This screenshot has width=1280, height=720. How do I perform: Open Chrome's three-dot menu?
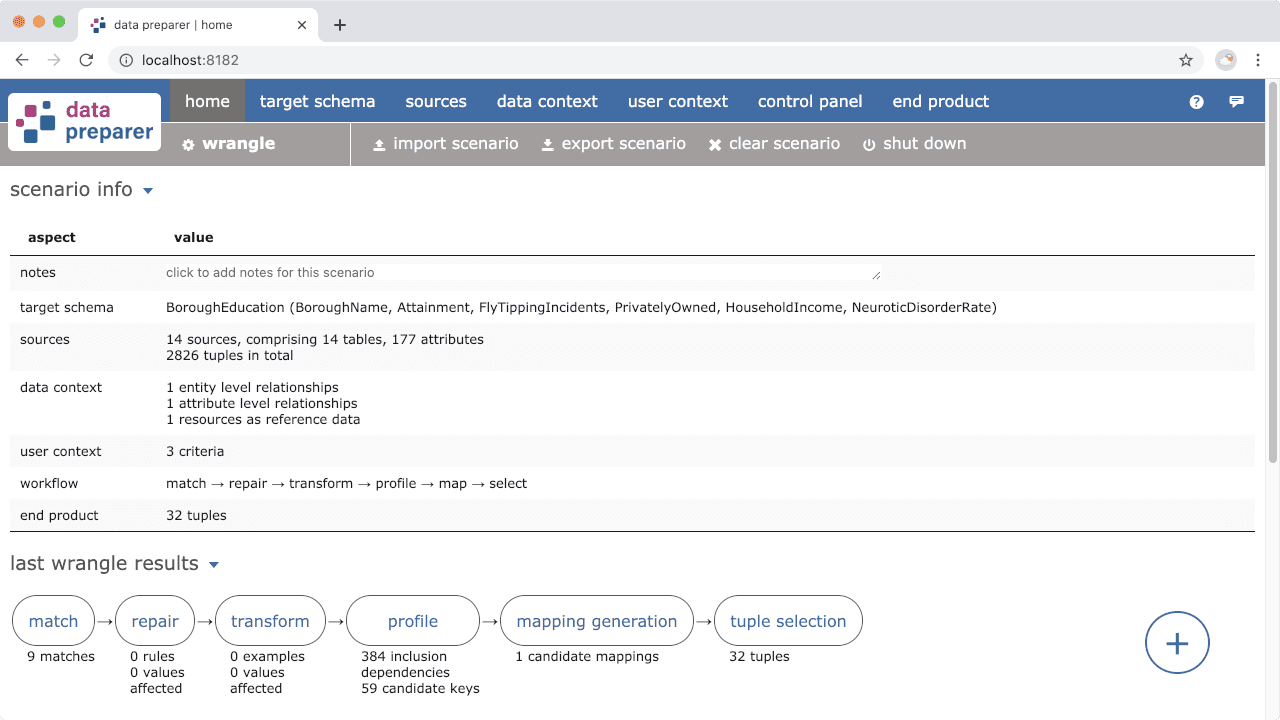1259,60
